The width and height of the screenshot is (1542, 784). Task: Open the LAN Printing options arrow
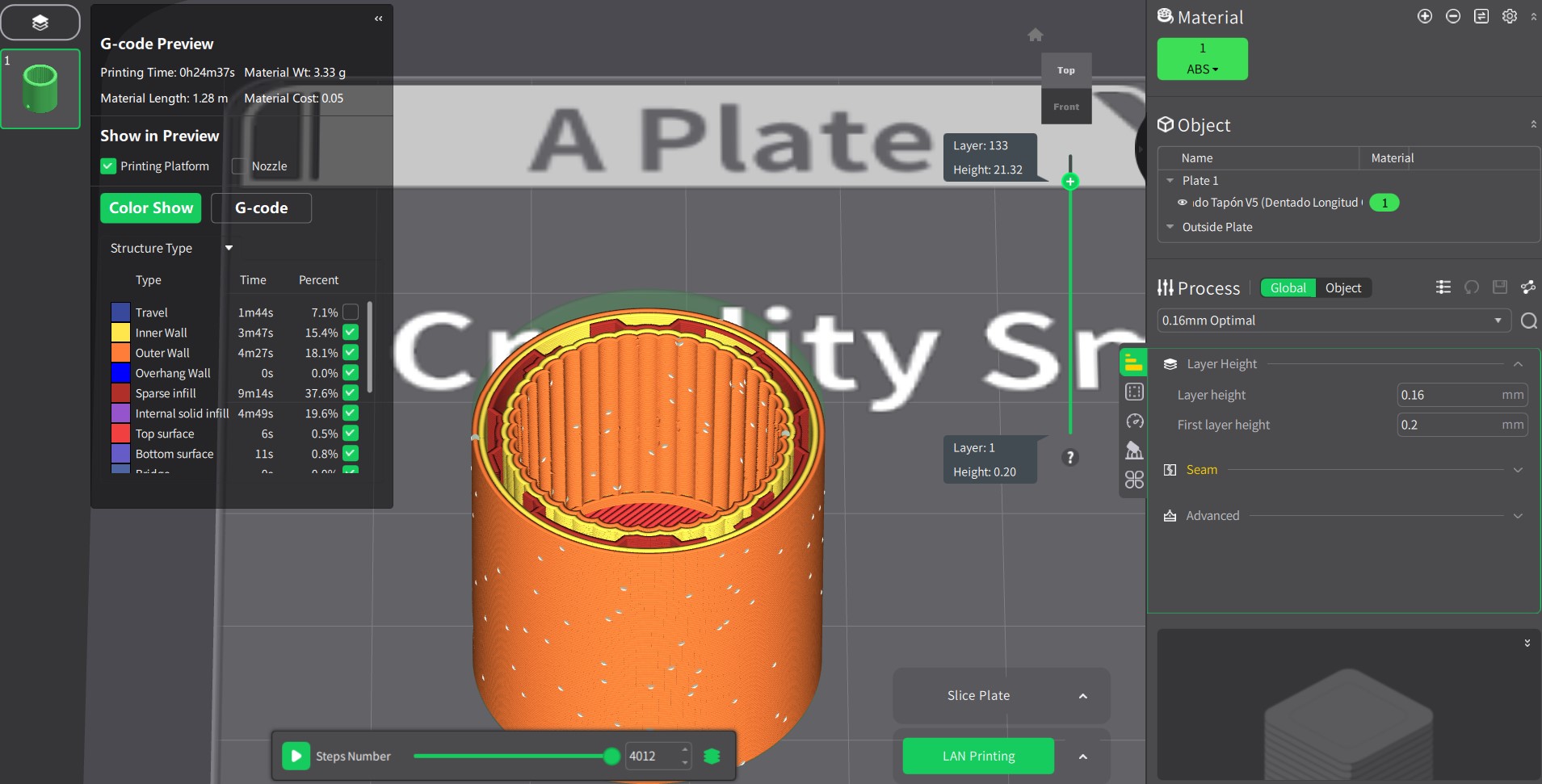(1083, 757)
